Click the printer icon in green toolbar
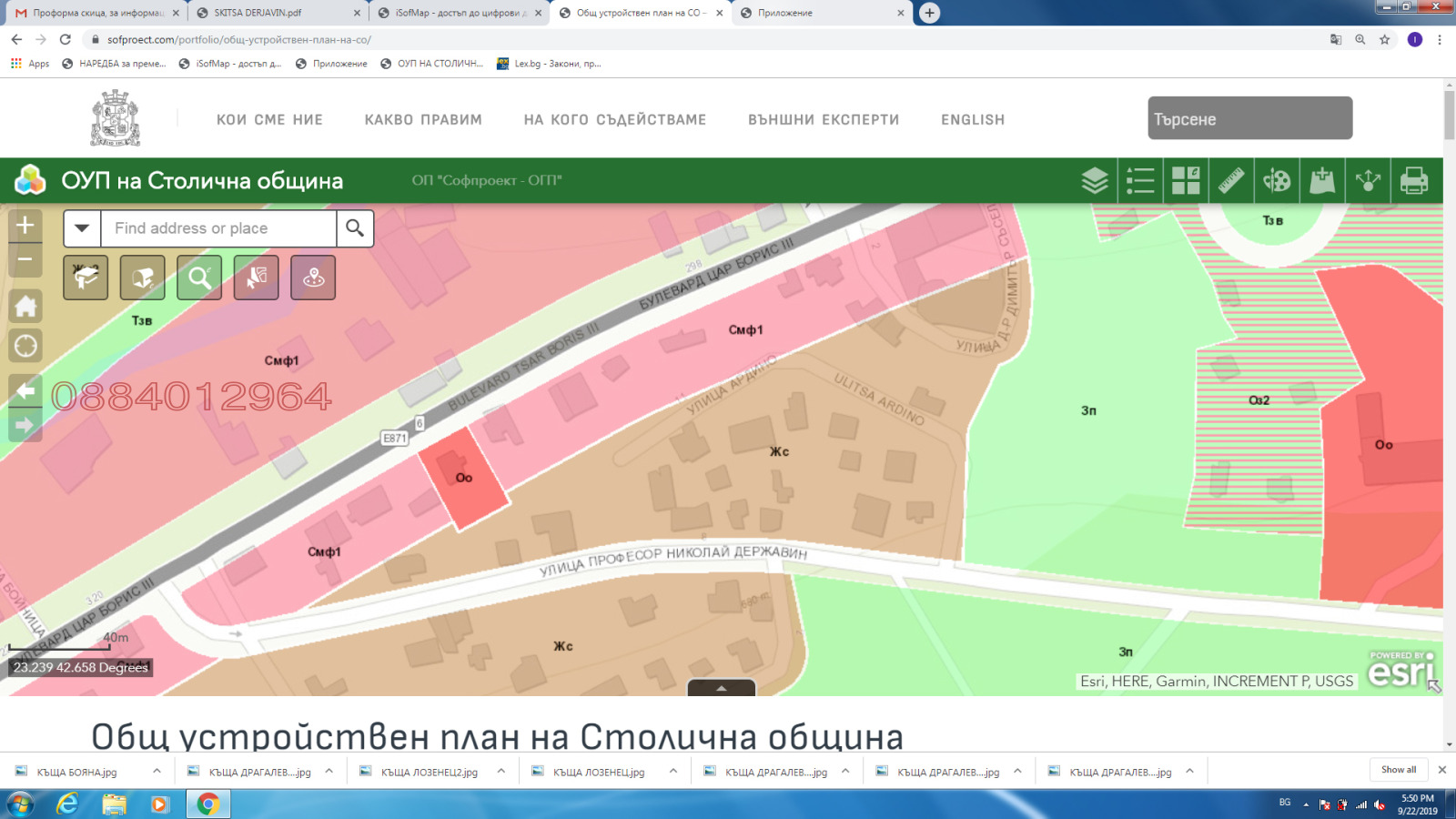Image resolution: width=1456 pixels, height=819 pixels. click(1413, 180)
